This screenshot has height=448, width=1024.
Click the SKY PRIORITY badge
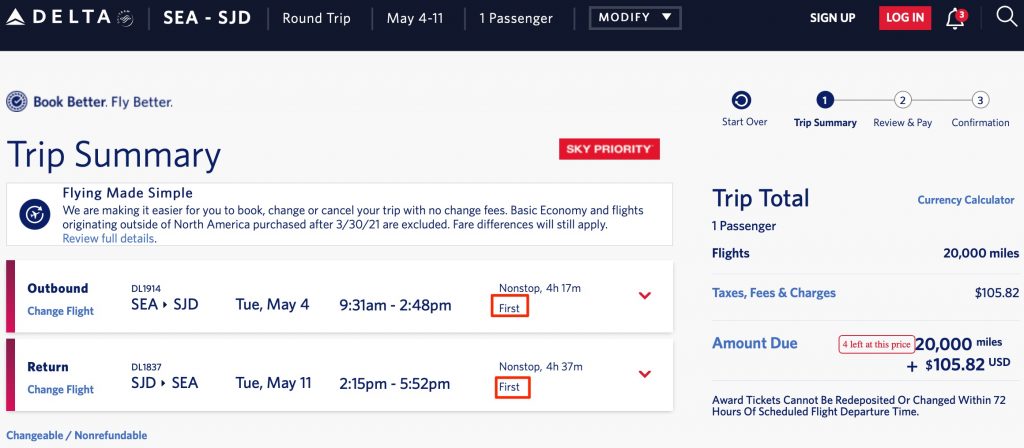coord(609,149)
